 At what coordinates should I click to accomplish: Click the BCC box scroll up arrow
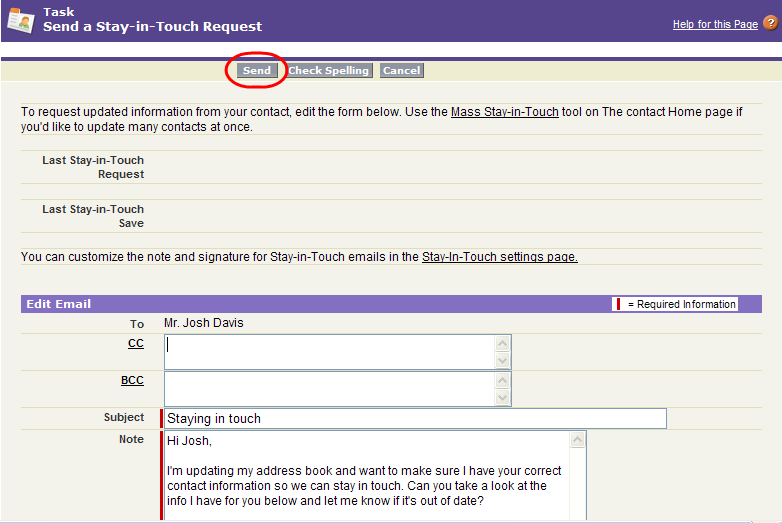click(x=502, y=380)
